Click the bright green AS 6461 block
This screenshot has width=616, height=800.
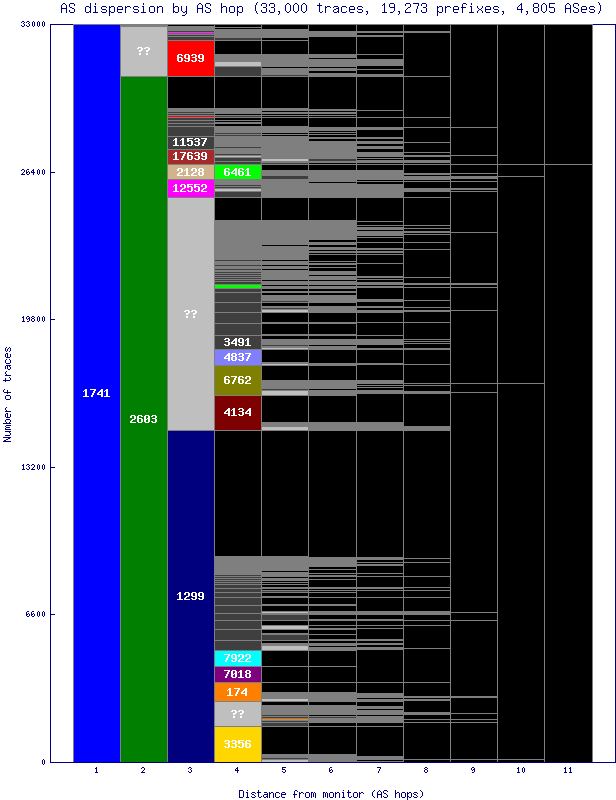click(237, 172)
